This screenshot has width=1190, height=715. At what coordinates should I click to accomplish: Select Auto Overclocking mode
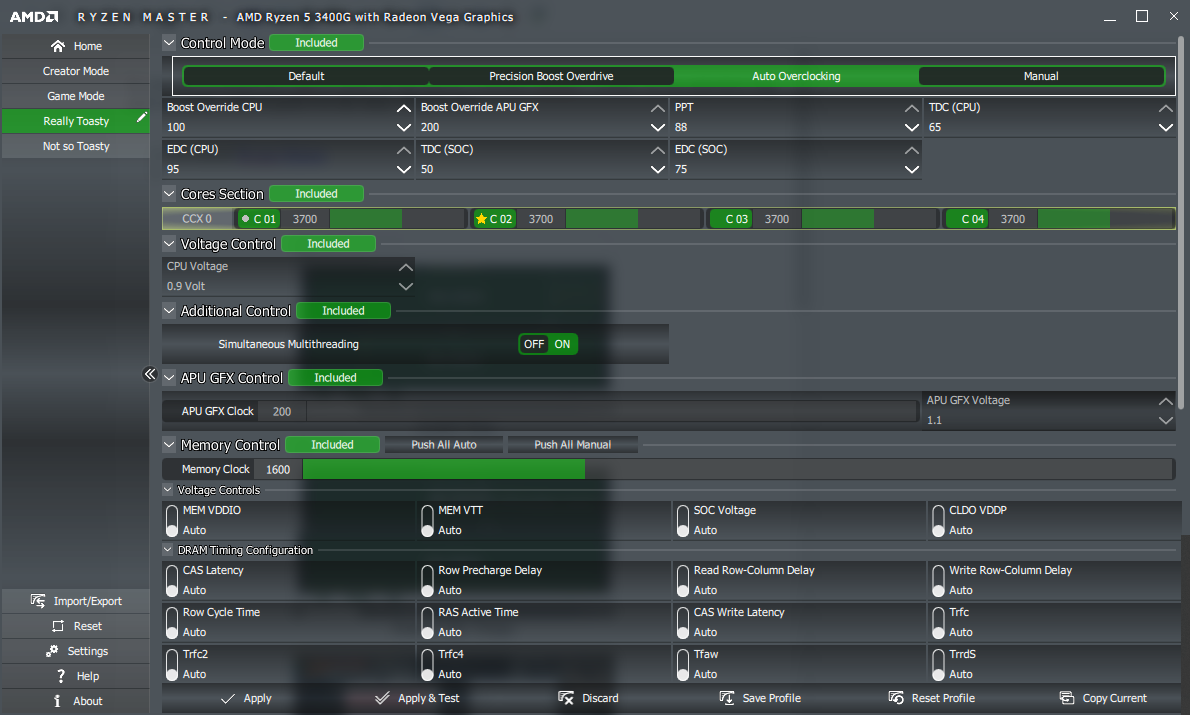point(796,76)
